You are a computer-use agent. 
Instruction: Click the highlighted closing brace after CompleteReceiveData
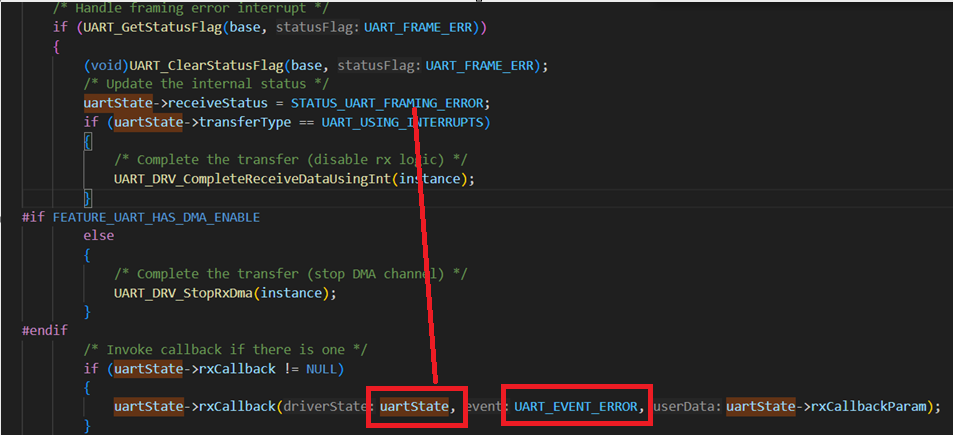click(88, 198)
